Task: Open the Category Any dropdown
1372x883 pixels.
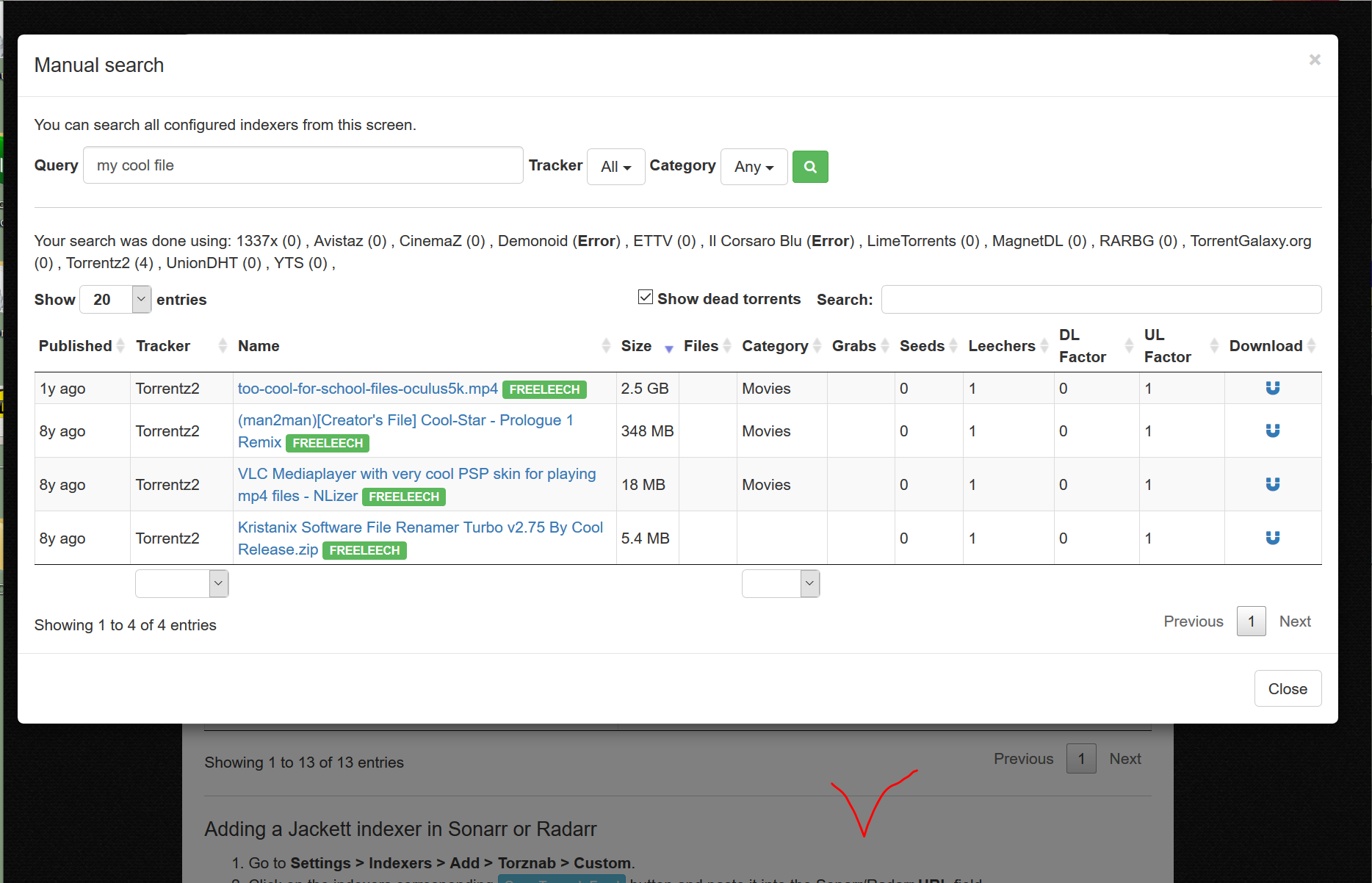Action: pyautogui.click(x=754, y=167)
